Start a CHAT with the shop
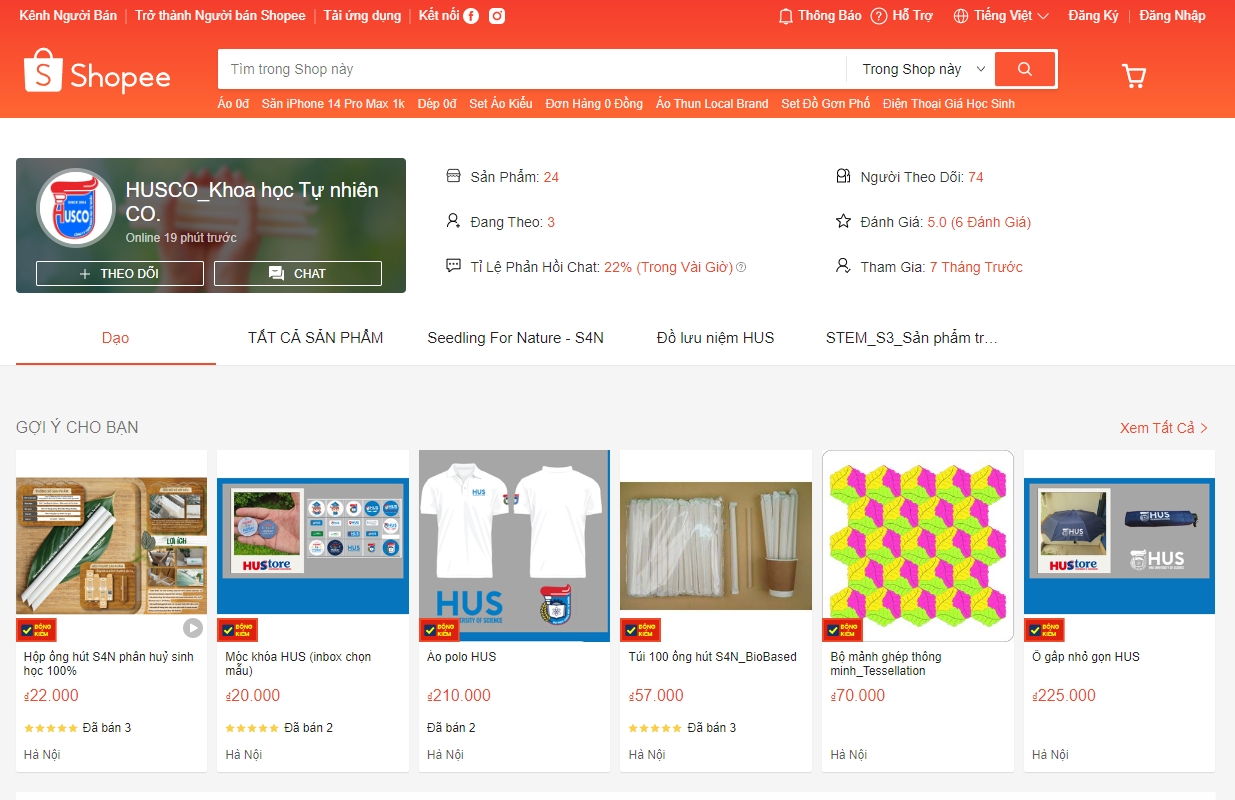Viewport: 1235px width, 800px height. pos(298,274)
